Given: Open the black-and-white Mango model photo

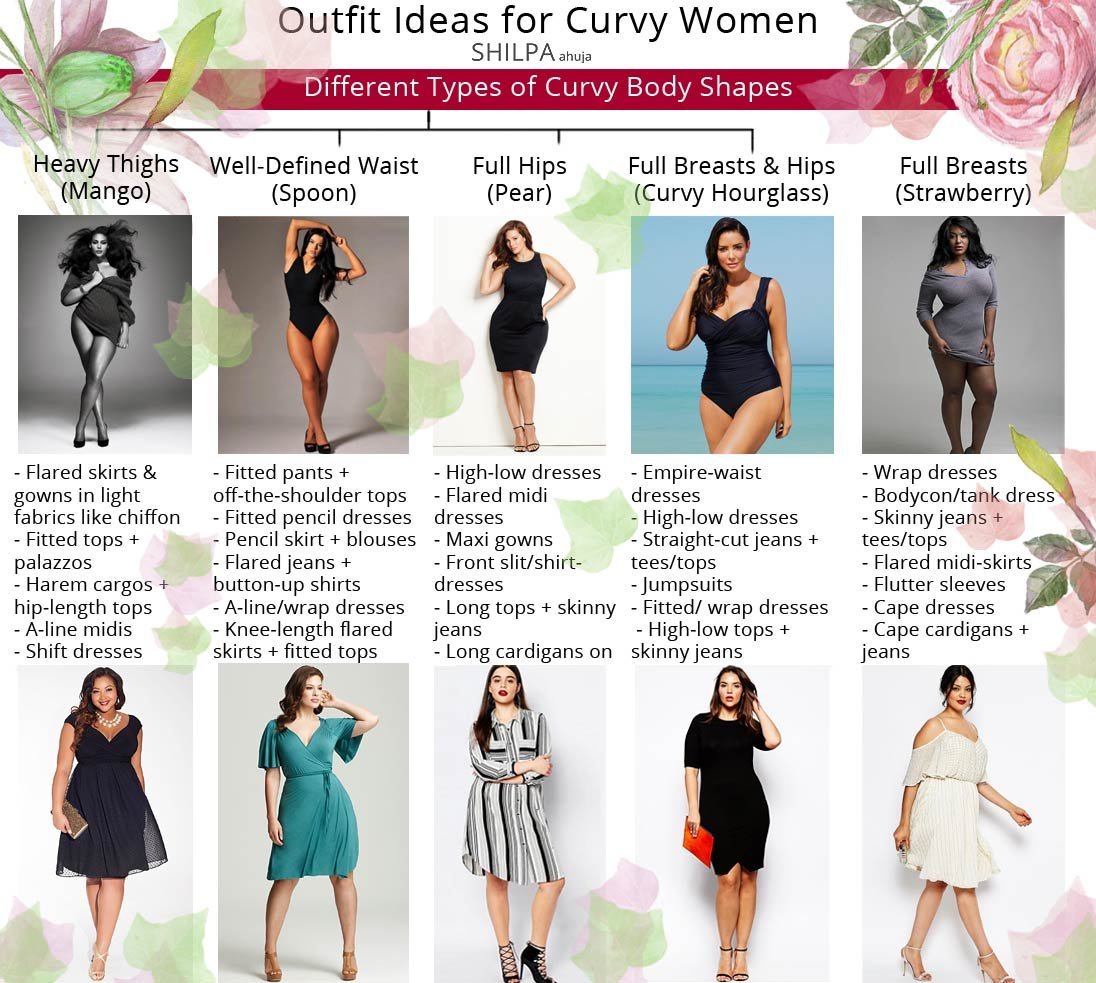Looking at the screenshot, I should [105, 334].
